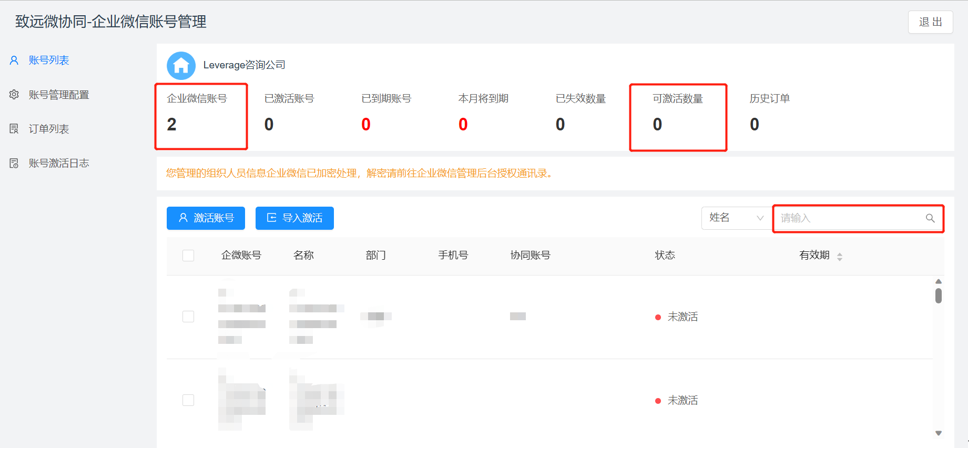Click the 激活账号 button
Image resolution: width=969 pixels, height=455 pixels.
(206, 218)
